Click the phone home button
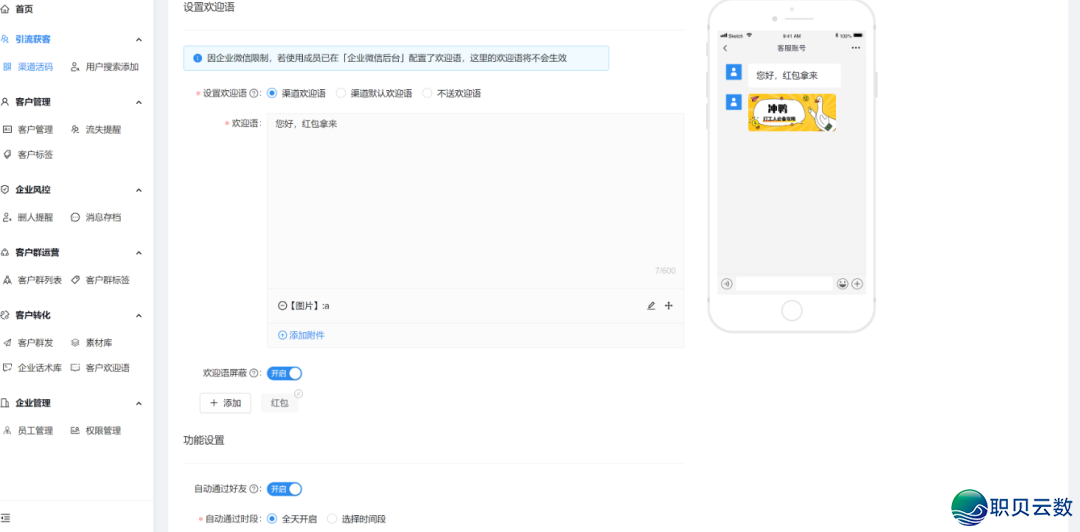 (x=791, y=310)
